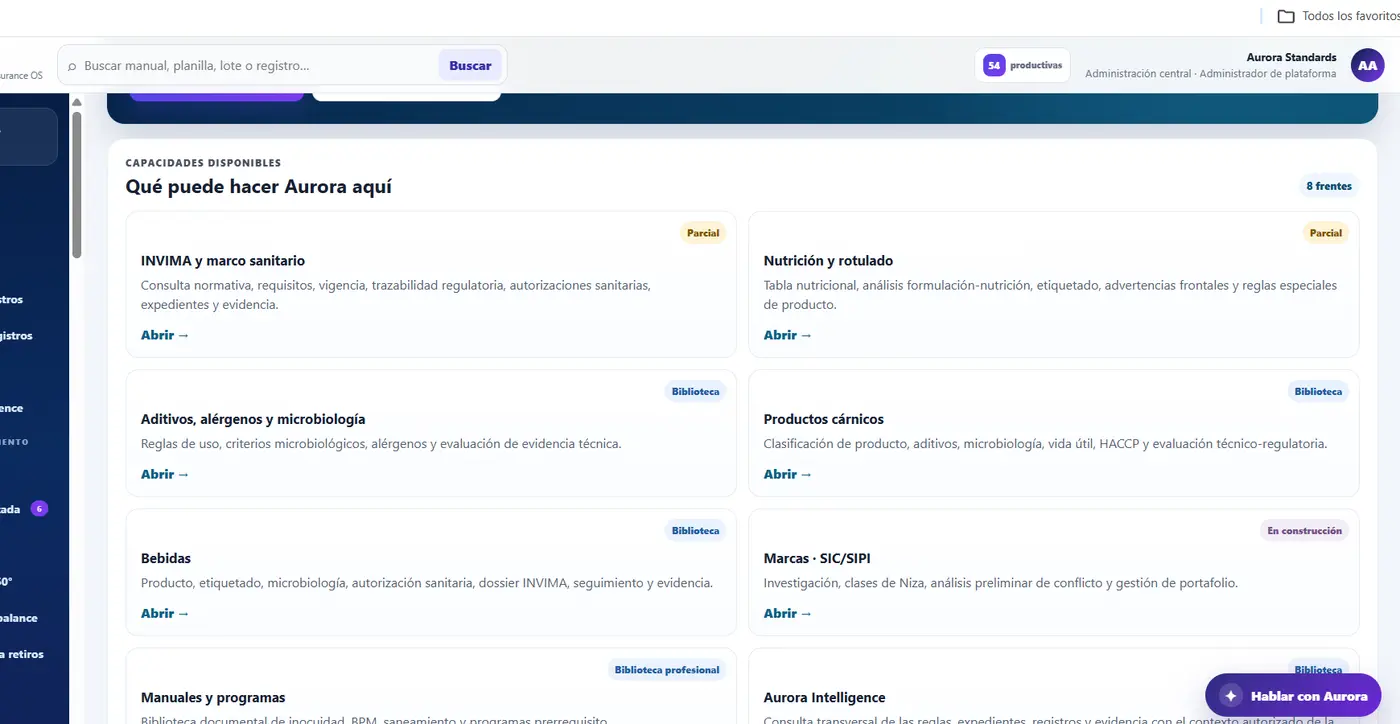Screen dimensions: 1400x724
Task: Open Manuales y programas card title
Action: 213,698
